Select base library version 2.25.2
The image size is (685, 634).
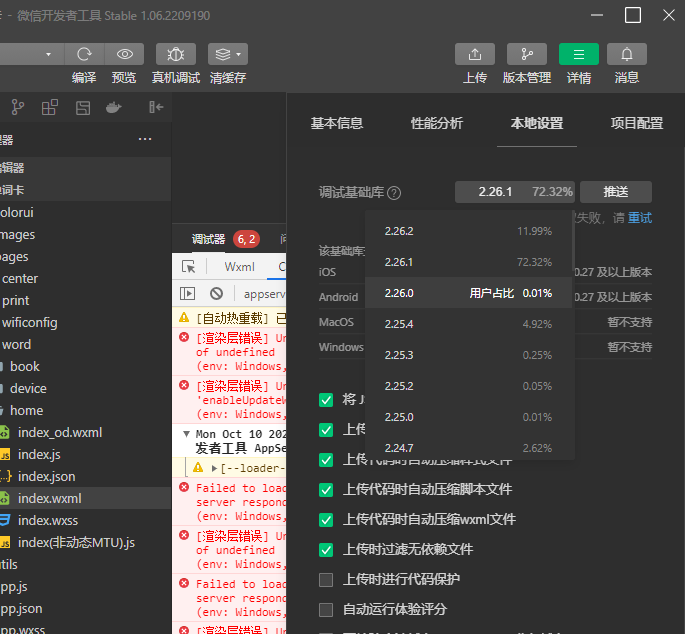pos(468,386)
